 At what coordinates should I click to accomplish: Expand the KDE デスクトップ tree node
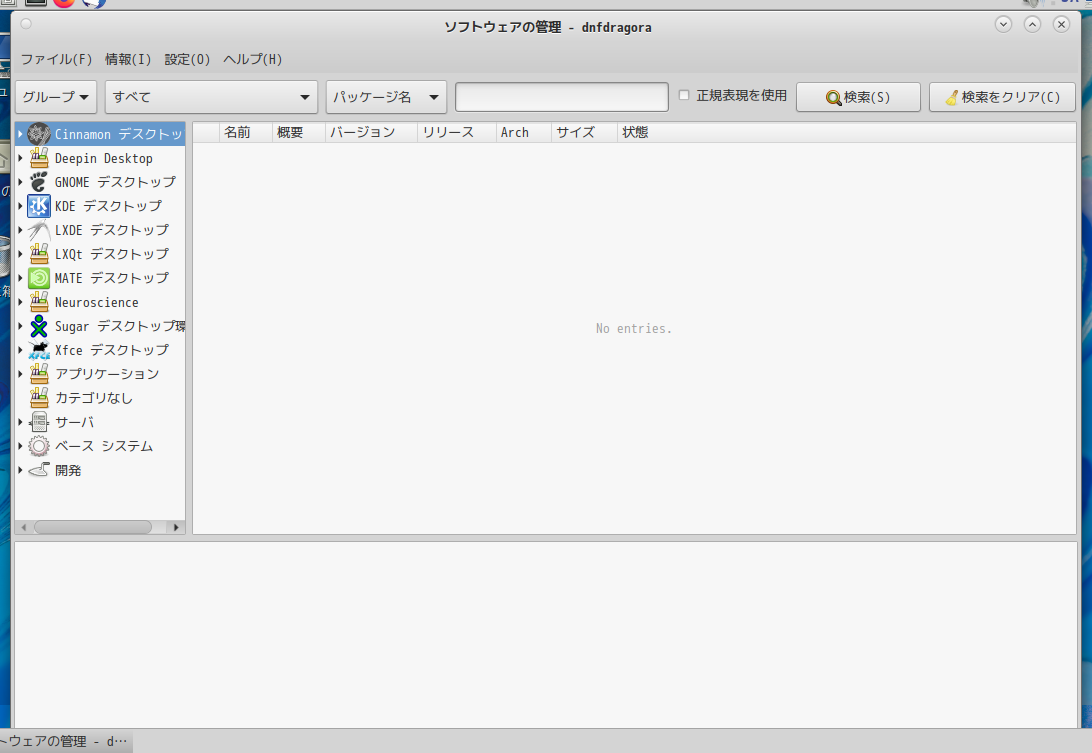(20, 206)
